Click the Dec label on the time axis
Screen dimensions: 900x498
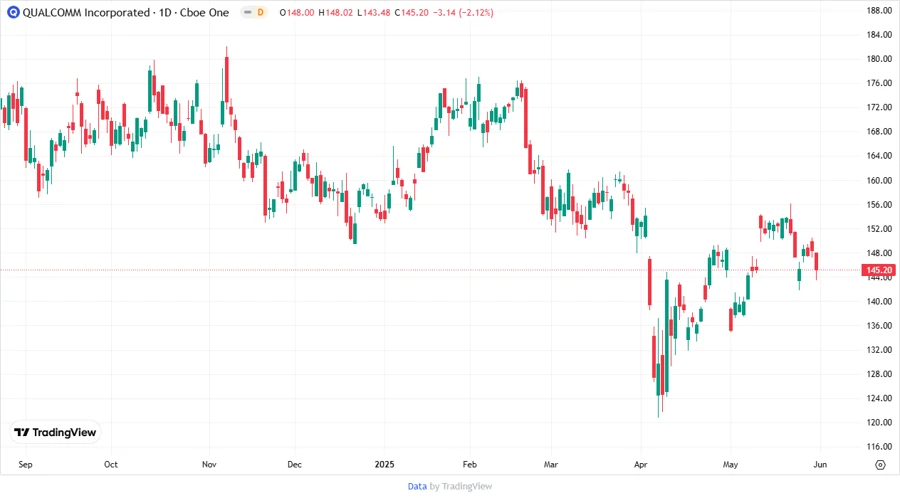(x=294, y=464)
